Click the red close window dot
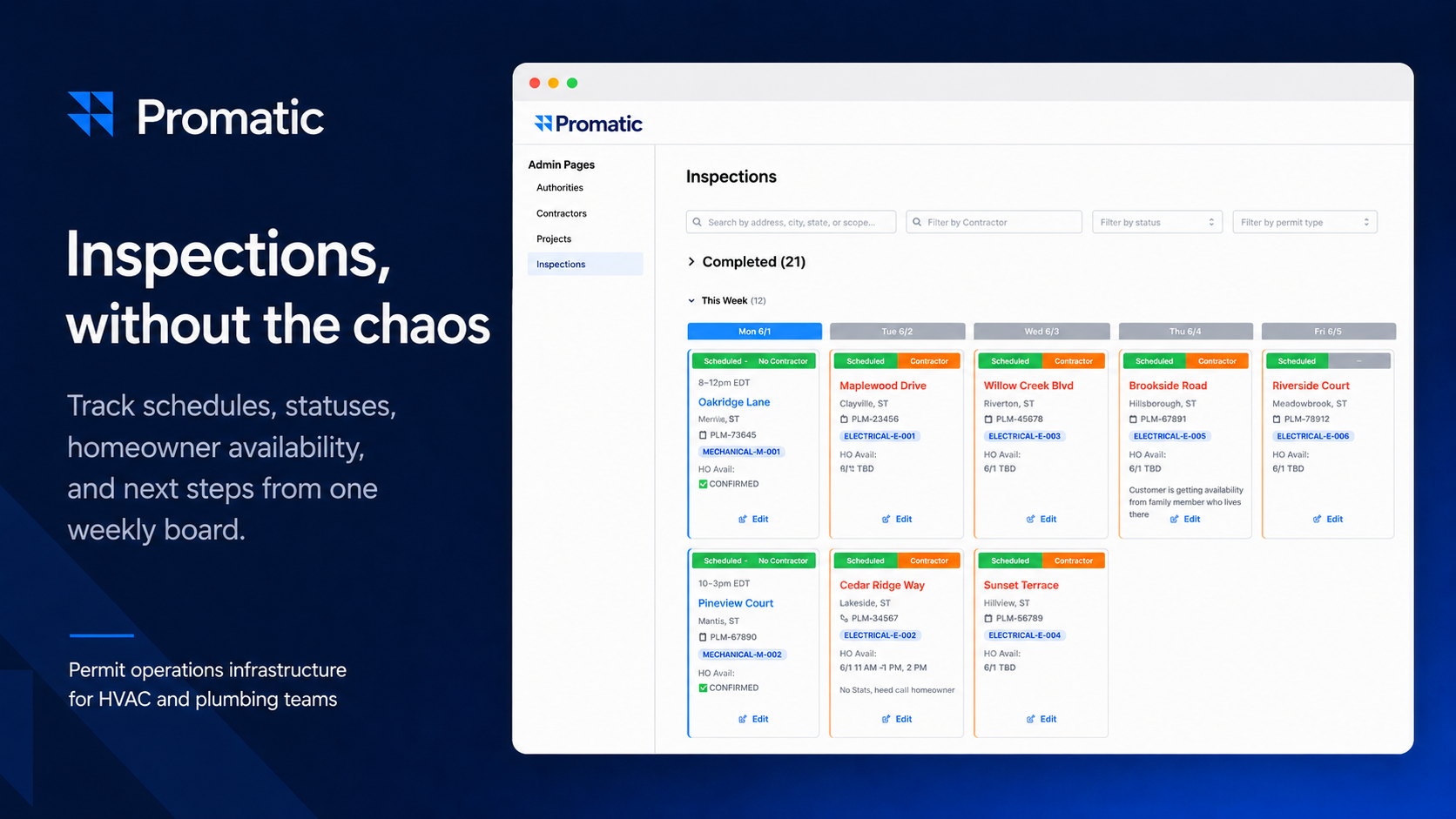 tap(535, 83)
